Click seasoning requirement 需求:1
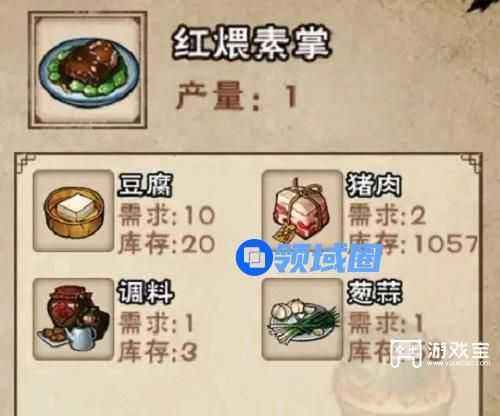This screenshot has width=500, height=416. (x=157, y=323)
